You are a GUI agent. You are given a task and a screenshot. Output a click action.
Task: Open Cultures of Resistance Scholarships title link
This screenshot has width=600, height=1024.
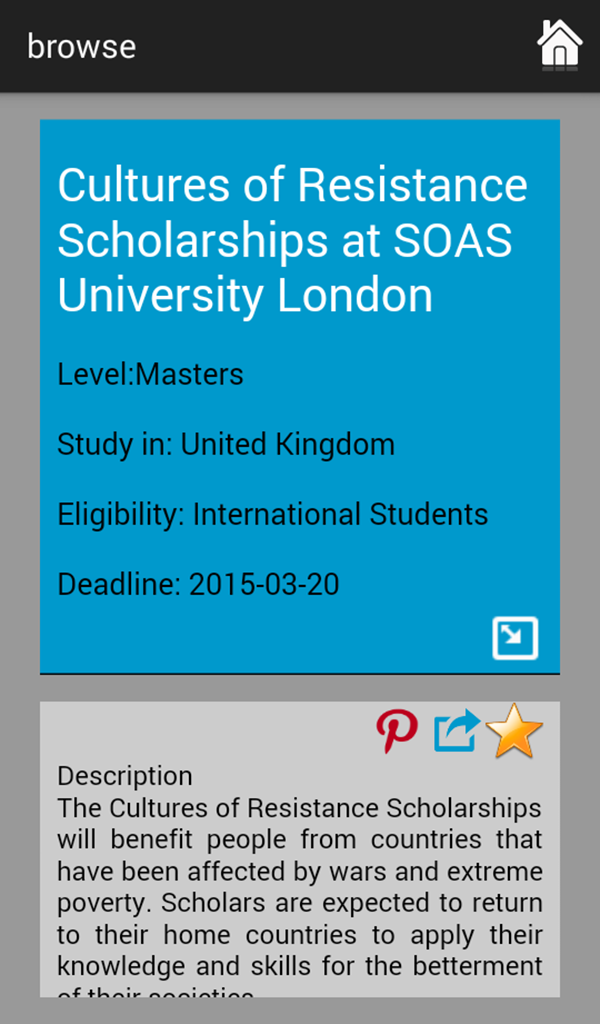(290, 240)
